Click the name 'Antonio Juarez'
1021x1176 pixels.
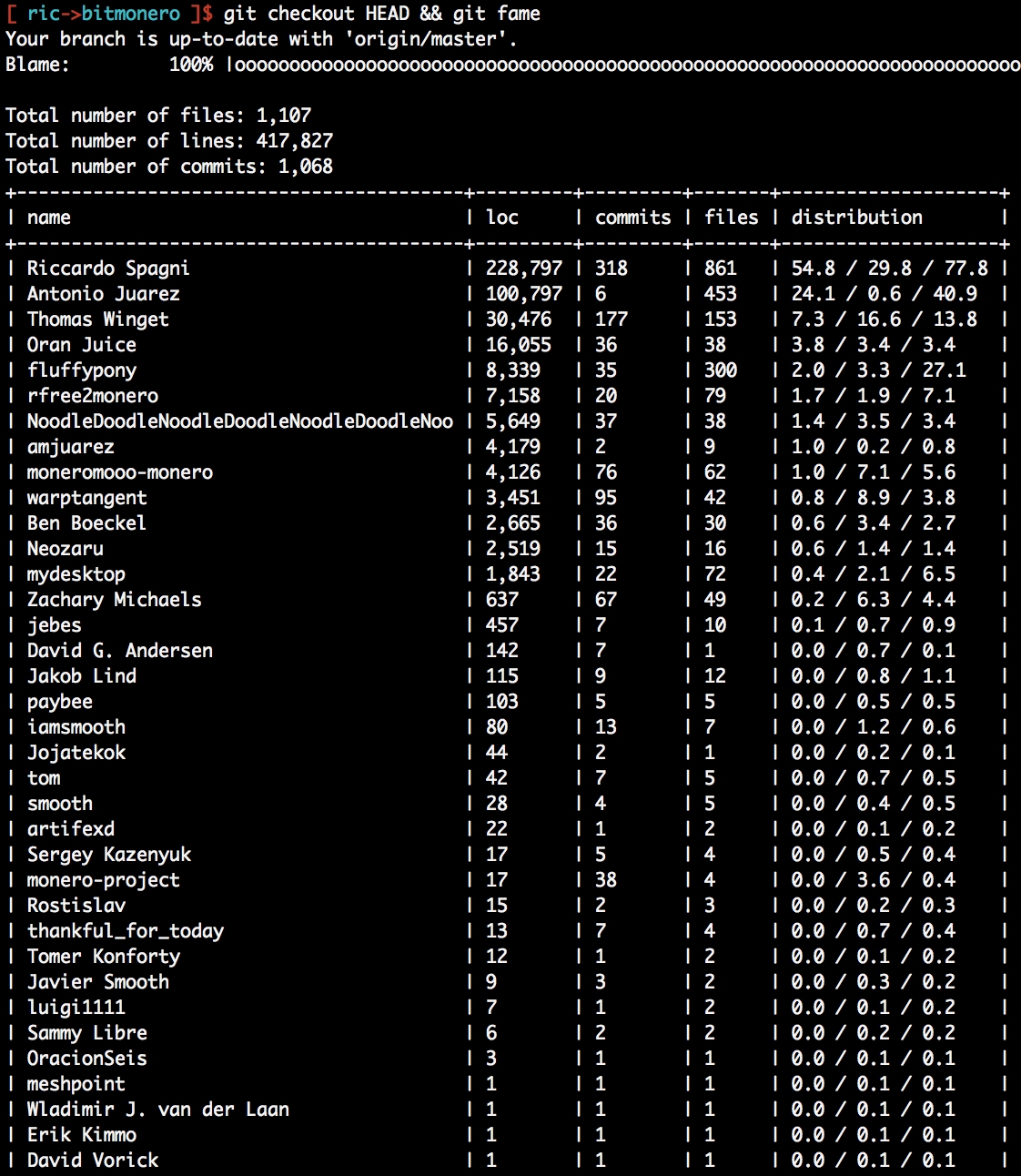(x=104, y=294)
